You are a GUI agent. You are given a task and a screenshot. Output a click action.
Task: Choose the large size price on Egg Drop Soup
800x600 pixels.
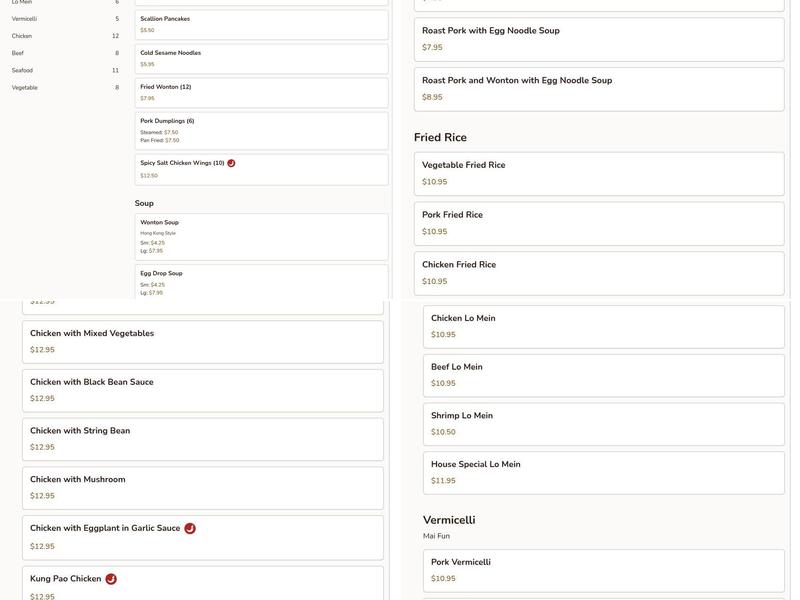[151, 290]
